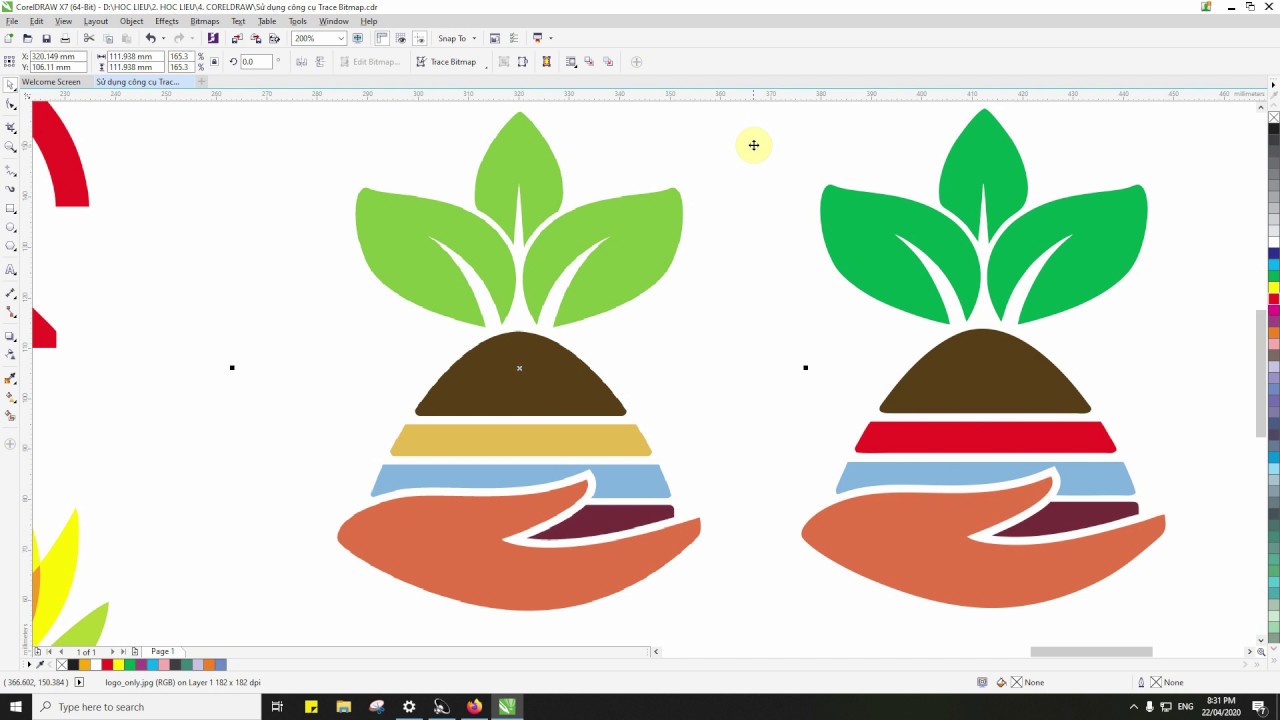
Task: Toggle Show Rulers button
Action: [x=382, y=38]
